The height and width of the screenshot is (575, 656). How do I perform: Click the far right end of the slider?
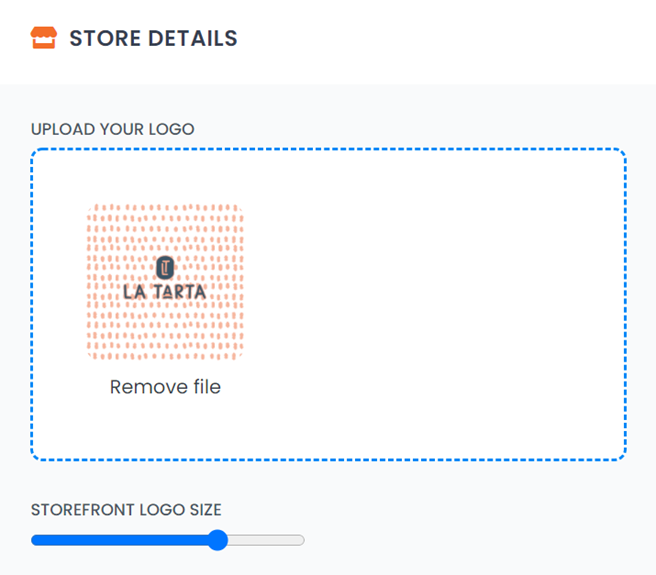pos(301,540)
